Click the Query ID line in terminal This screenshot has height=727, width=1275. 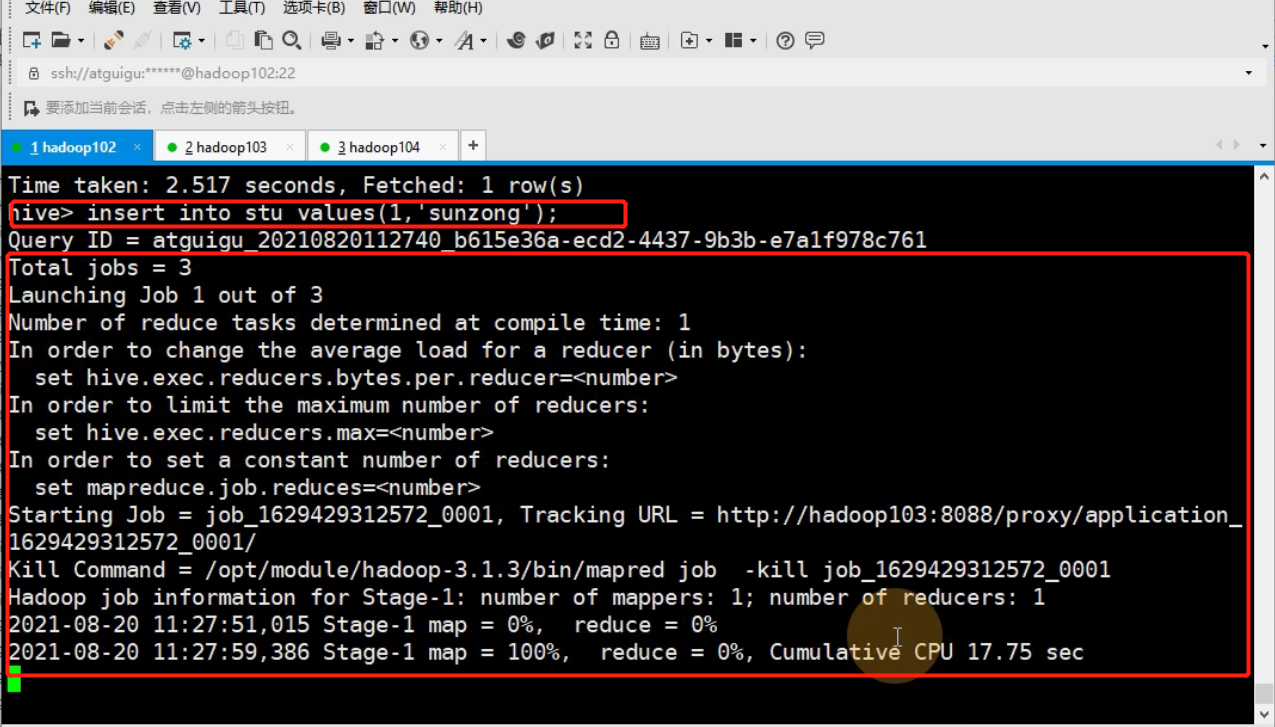467,240
